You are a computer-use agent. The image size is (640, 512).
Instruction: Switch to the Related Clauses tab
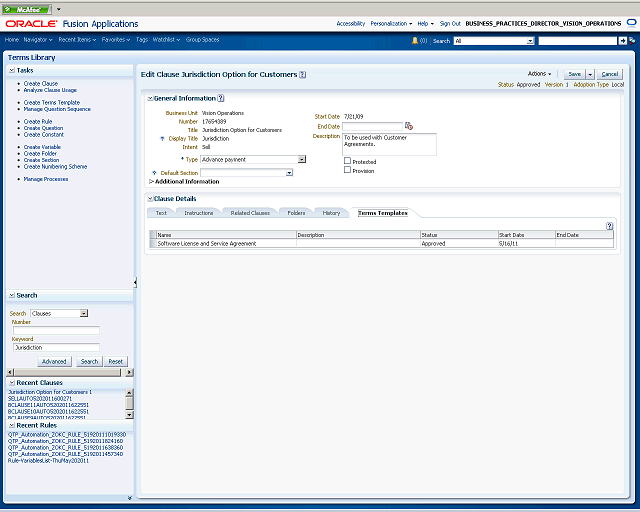coord(250,213)
